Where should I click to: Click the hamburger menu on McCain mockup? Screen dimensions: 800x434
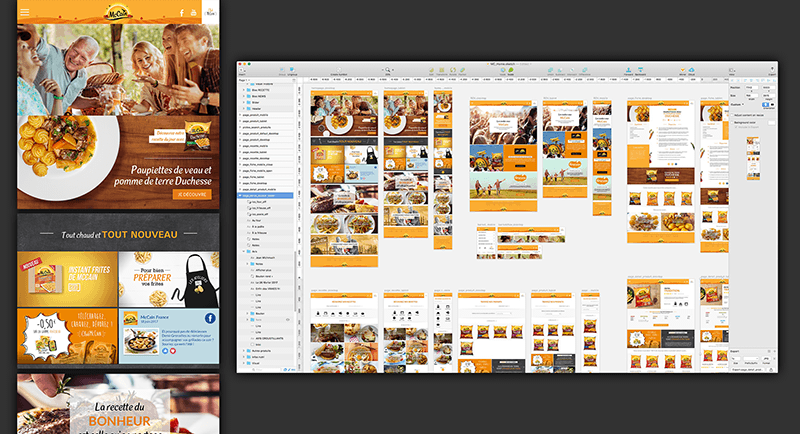click(24, 12)
